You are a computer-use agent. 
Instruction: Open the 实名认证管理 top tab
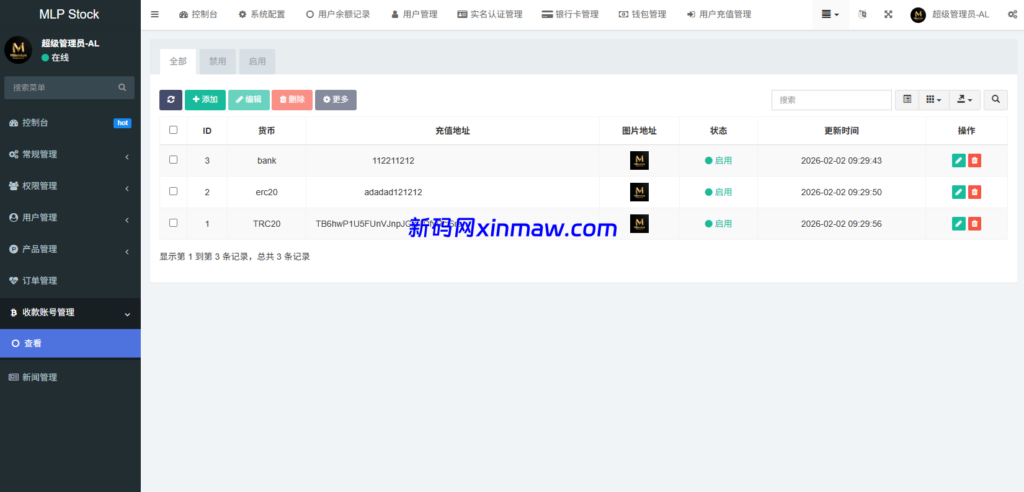click(490, 14)
